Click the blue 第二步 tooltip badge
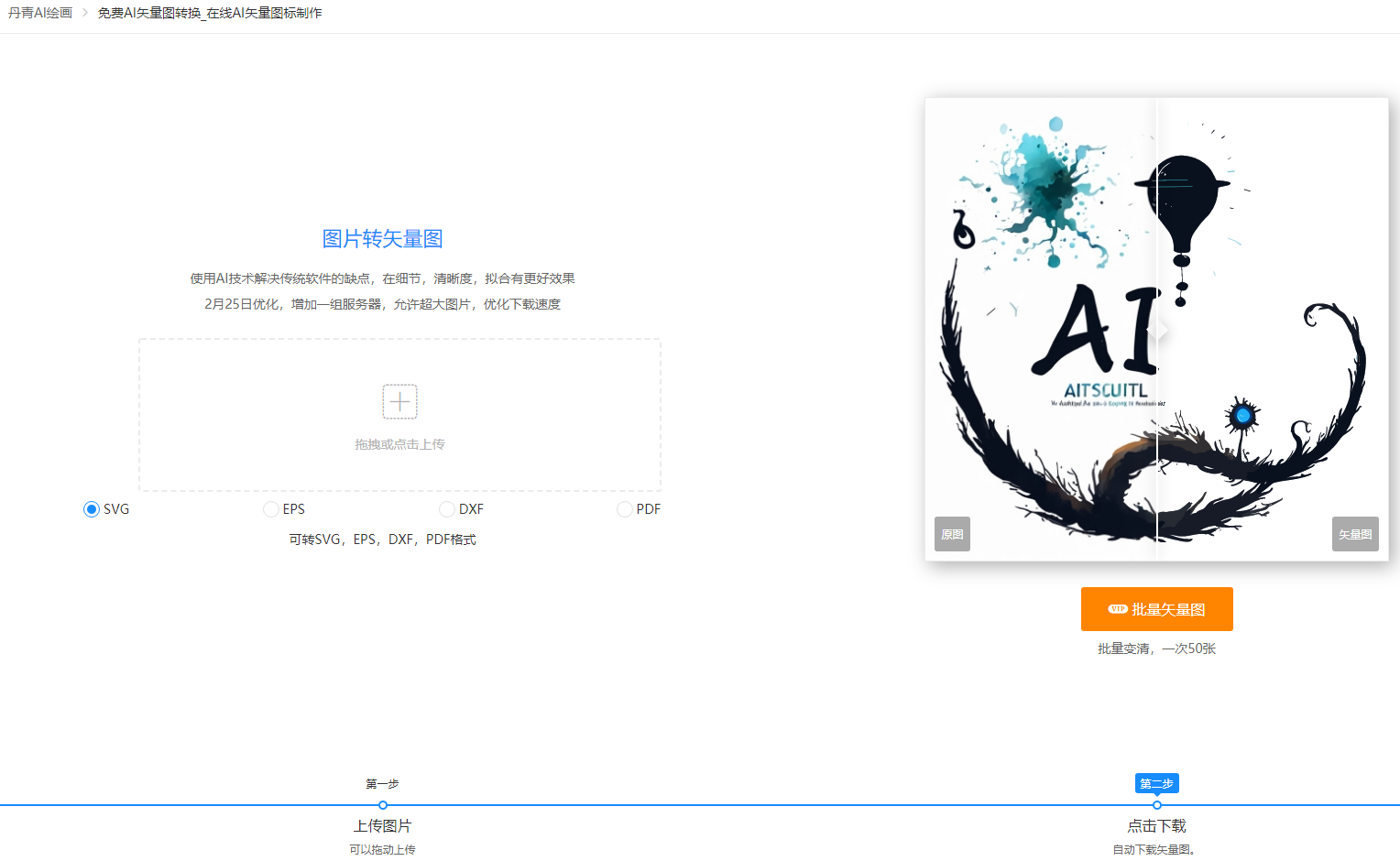This screenshot has width=1400, height=861. (x=1156, y=783)
